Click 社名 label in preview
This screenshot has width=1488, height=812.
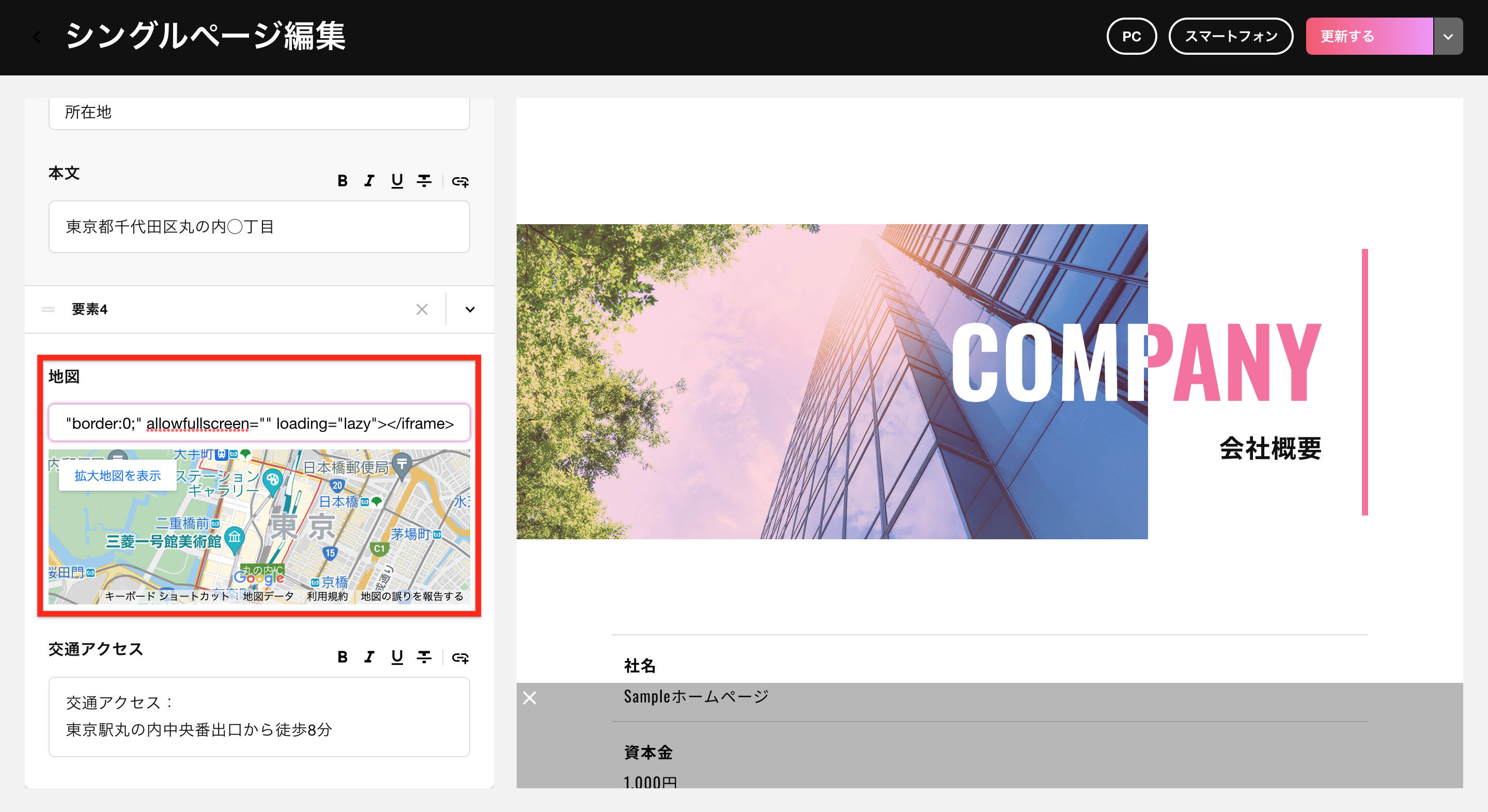pos(640,666)
